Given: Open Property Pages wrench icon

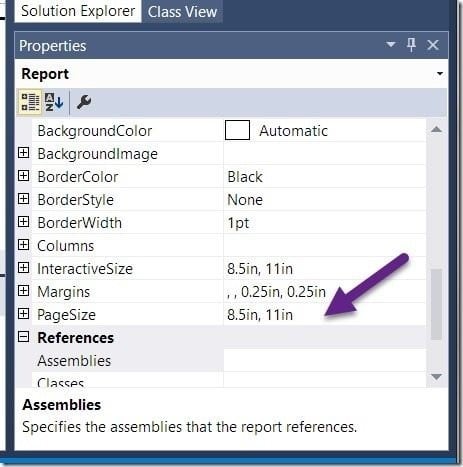Looking at the screenshot, I should click(84, 102).
